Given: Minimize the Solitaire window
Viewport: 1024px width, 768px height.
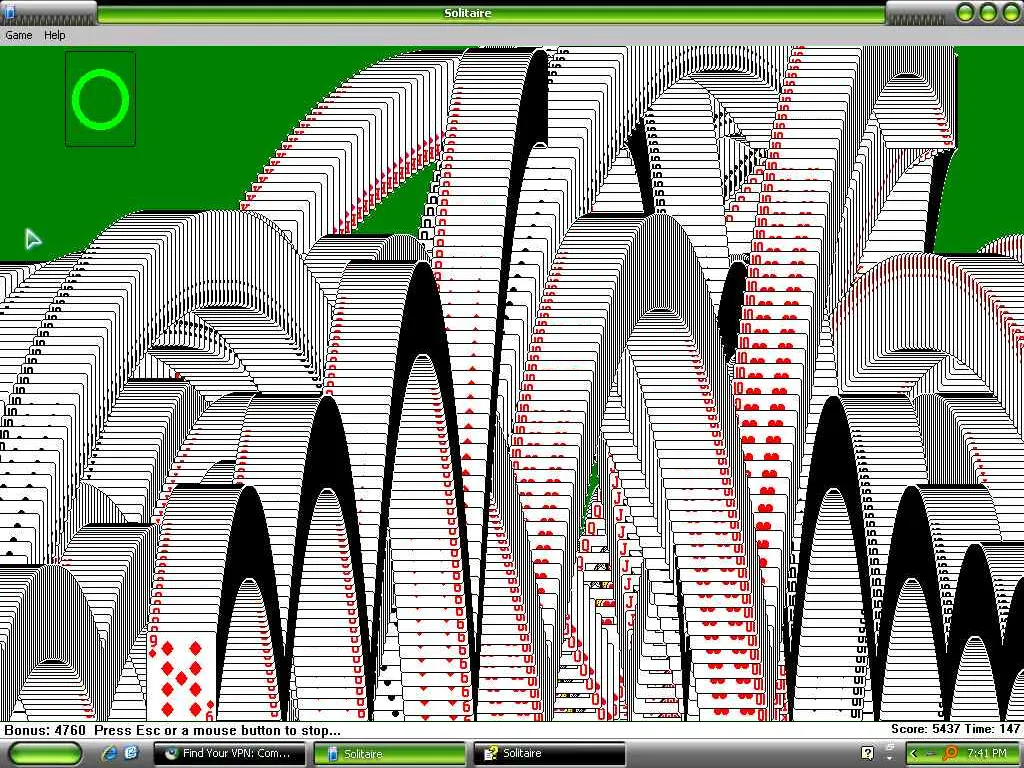Looking at the screenshot, I should pyautogui.click(x=965, y=12).
